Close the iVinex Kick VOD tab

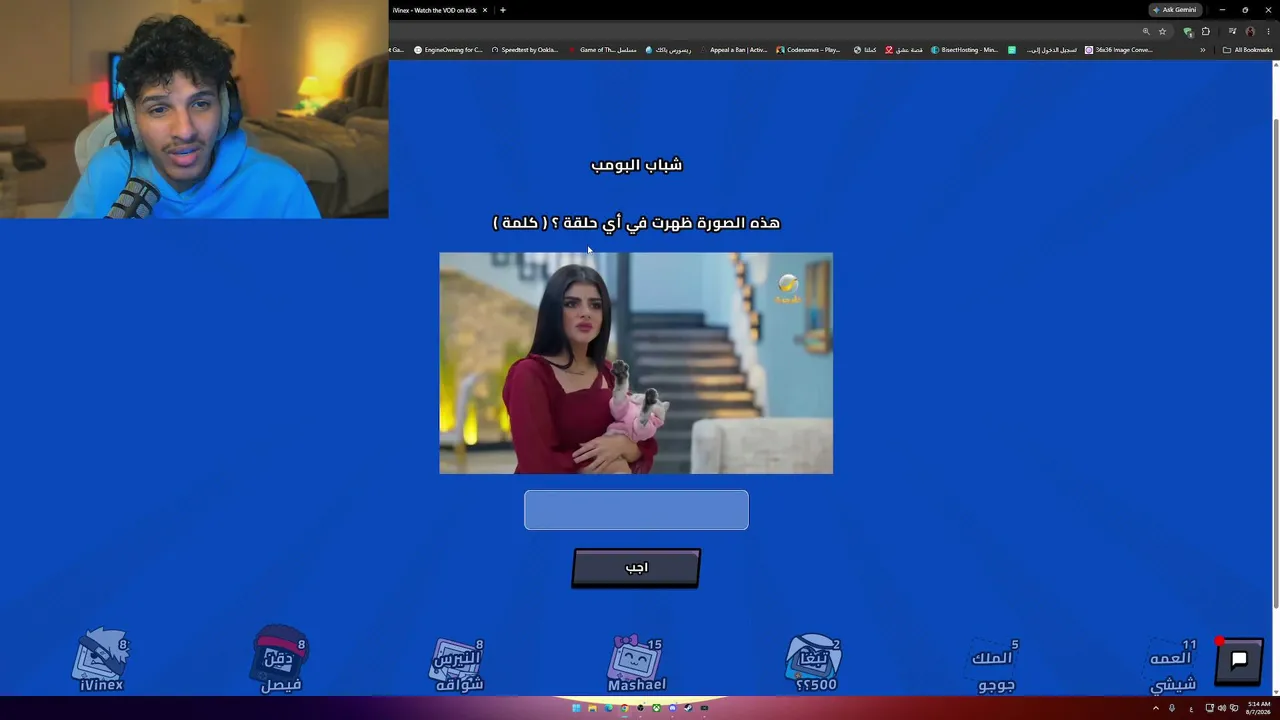click(x=485, y=10)
